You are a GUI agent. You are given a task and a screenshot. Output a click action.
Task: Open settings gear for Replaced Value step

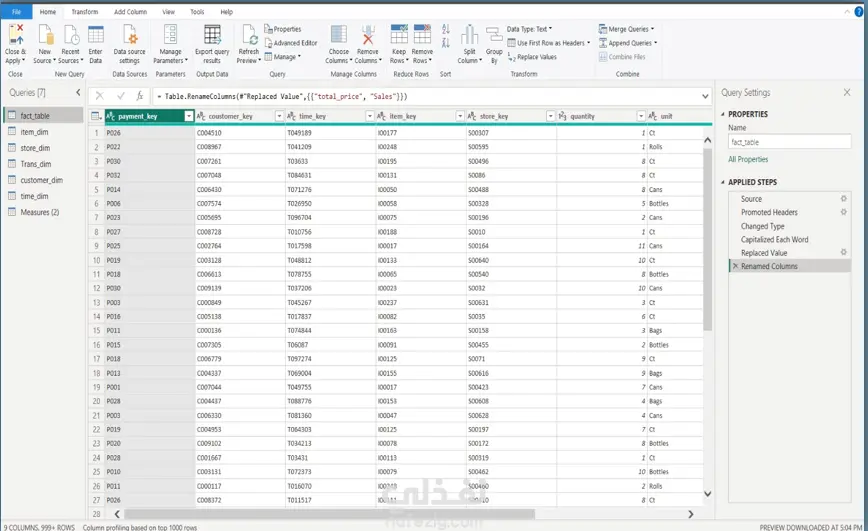tap(844, 252)
